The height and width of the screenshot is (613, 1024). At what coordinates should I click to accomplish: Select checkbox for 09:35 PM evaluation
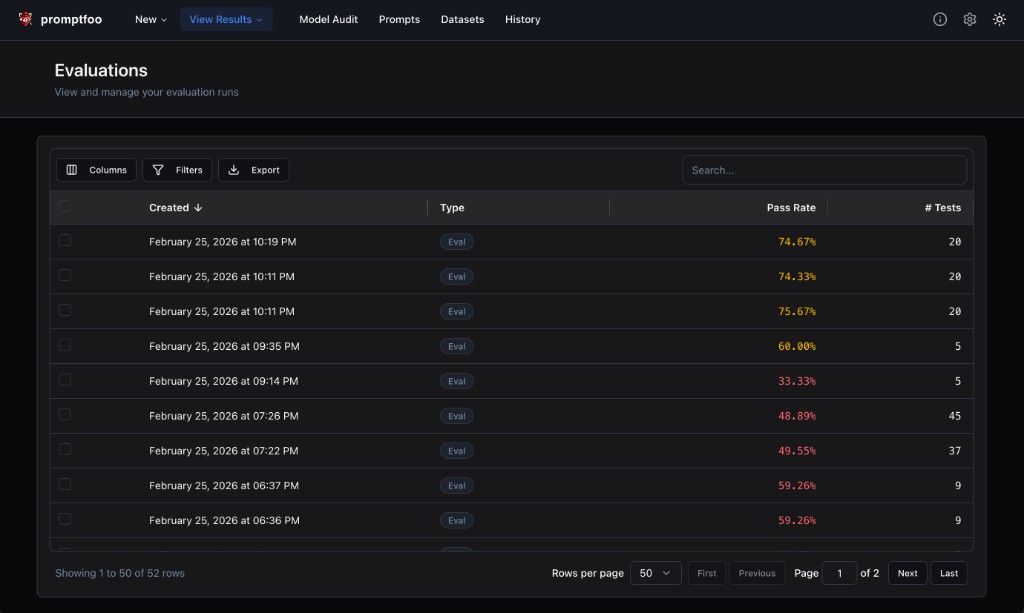tap(65, 345)
